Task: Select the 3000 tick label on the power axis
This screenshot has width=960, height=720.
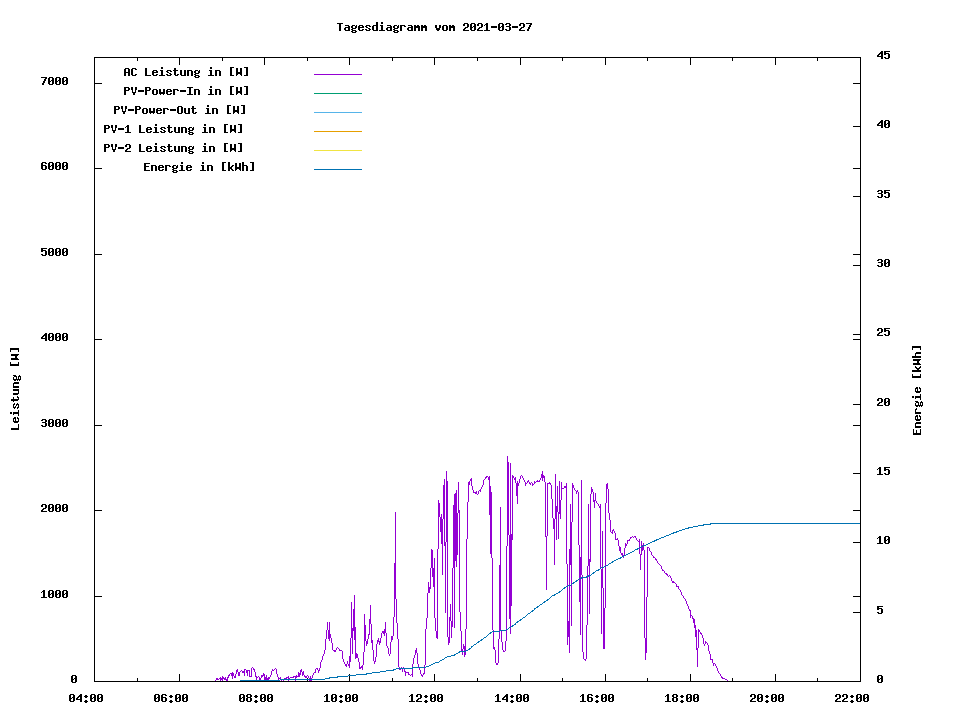Action: (53, 424)
